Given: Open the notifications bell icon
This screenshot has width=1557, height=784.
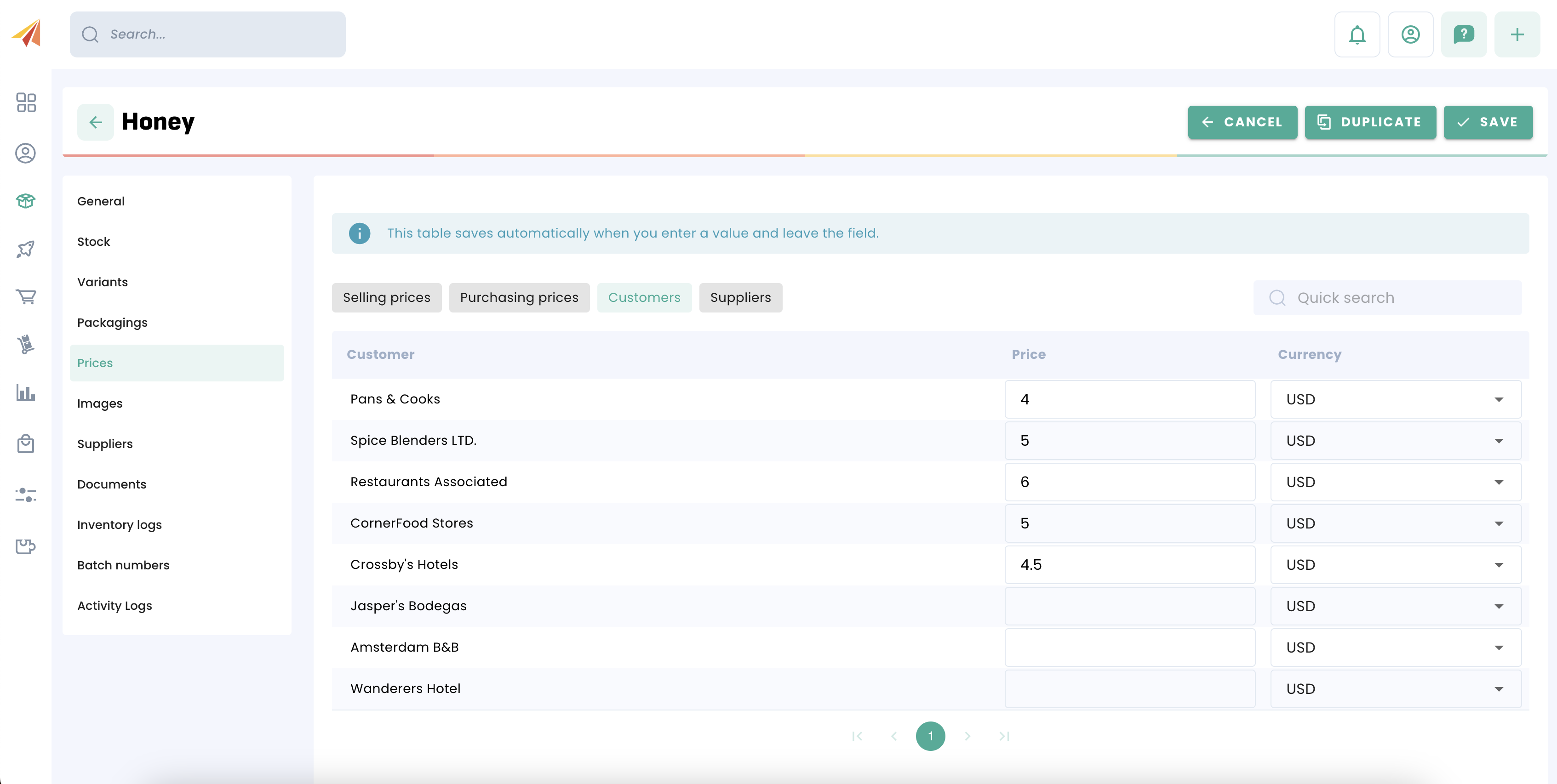Looking at the screenshot, I should [x=1357, y=34].
